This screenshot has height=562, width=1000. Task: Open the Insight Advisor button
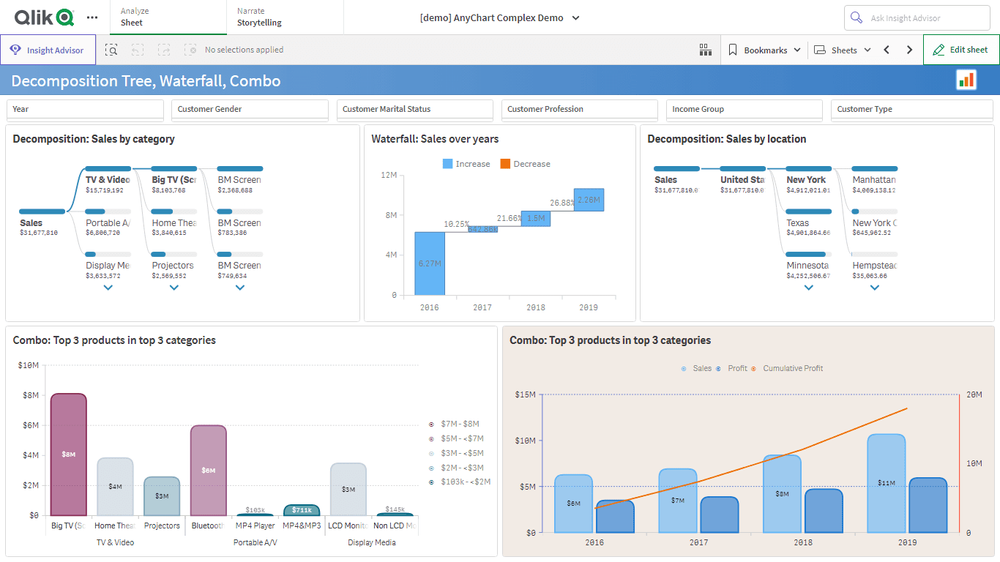click(x=48, y=50)
